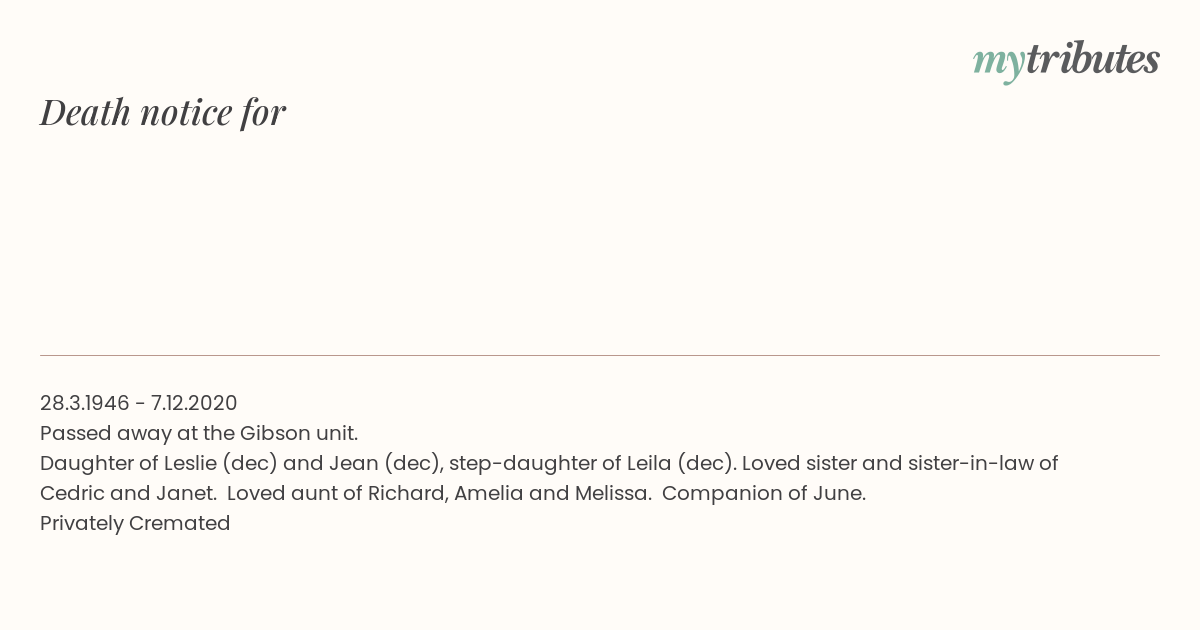This screenshot has width=1200, height=630.
Task: Click the names "Cedric and Janet"
Action: pyautogui.click(x=127, y=493)
